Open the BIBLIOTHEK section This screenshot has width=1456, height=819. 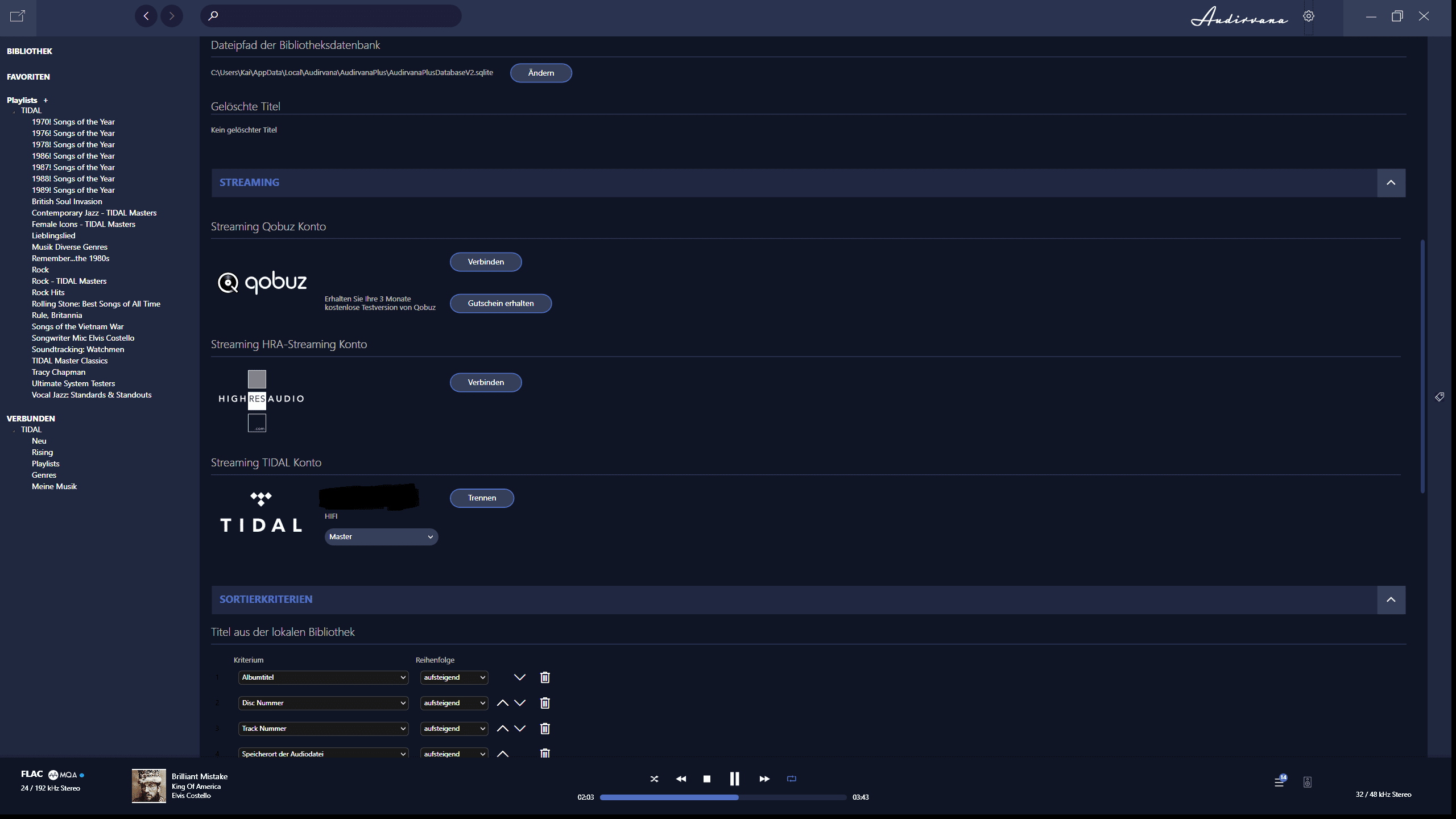pyautogui.click(x=30, y=51)
